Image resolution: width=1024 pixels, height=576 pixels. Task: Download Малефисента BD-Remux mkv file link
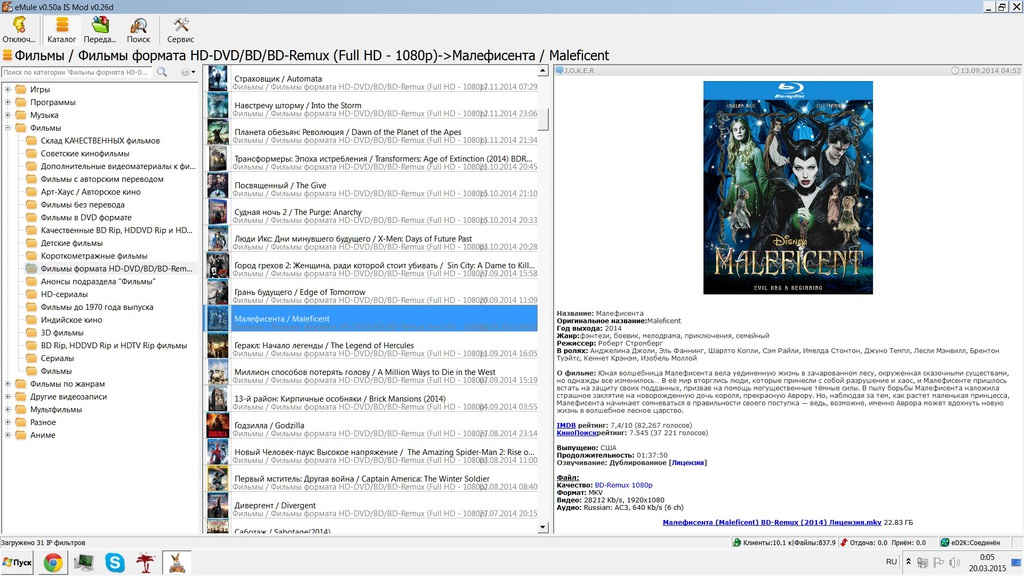(x=772, y=522)
